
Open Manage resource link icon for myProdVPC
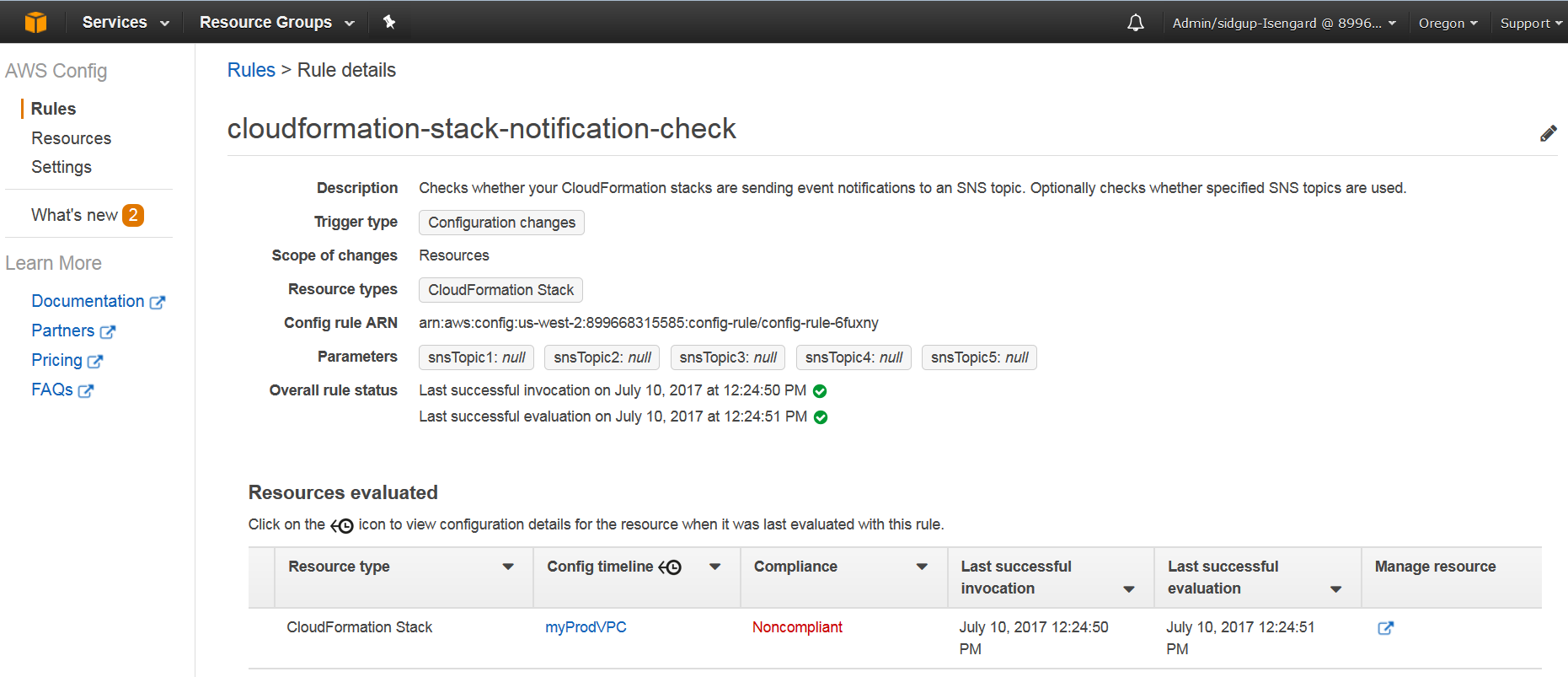(x=1385, y=628)
